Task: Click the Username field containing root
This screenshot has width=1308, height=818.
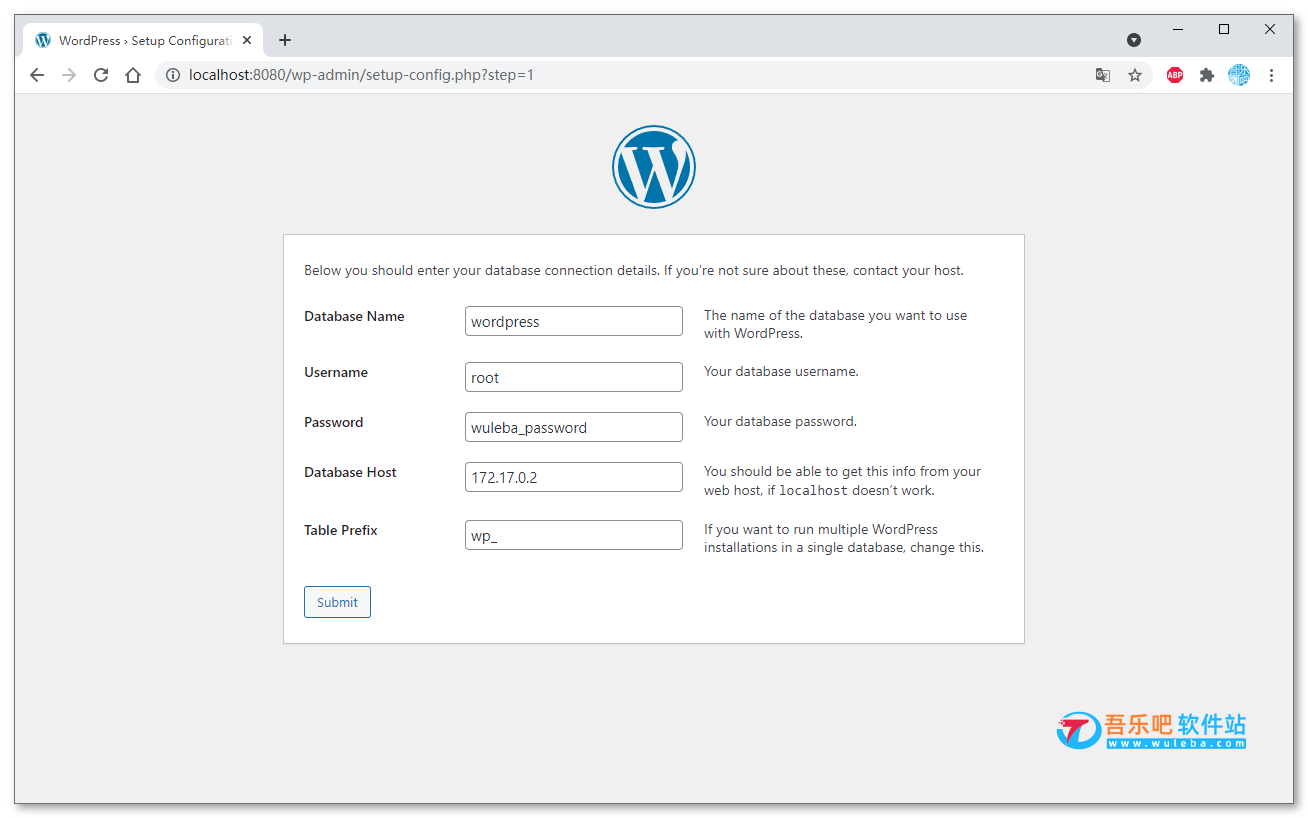Action: (x=574, y=377)
